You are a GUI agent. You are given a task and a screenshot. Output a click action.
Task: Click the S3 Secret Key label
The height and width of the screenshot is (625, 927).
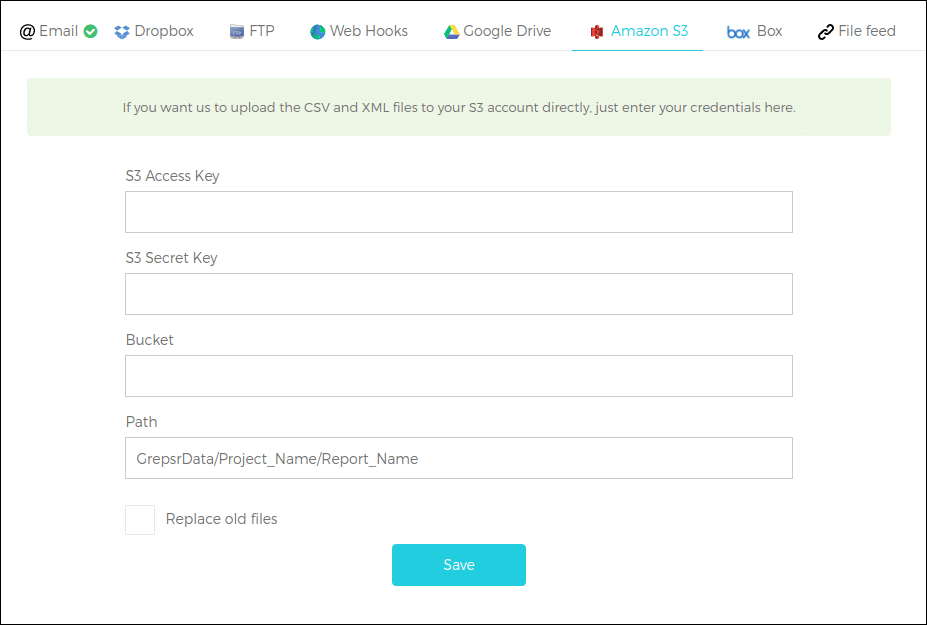click(x=171, y=258)
